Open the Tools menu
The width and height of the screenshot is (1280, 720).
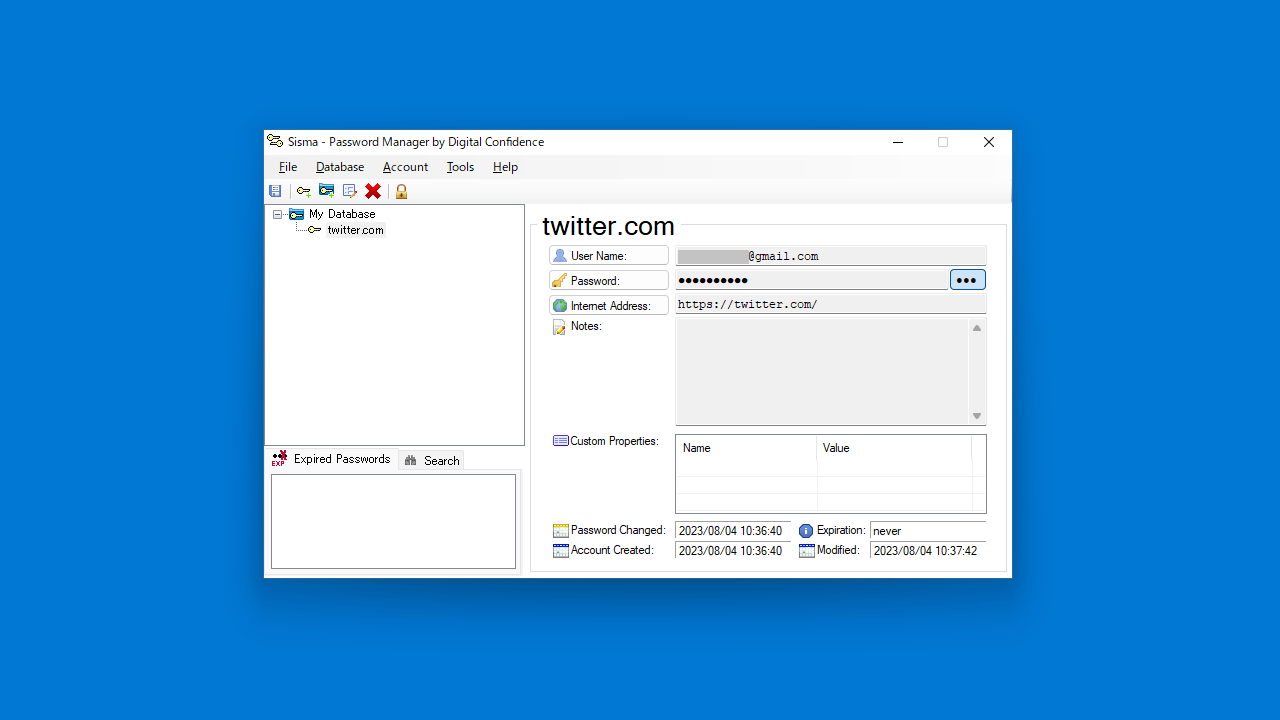point(460,167)
